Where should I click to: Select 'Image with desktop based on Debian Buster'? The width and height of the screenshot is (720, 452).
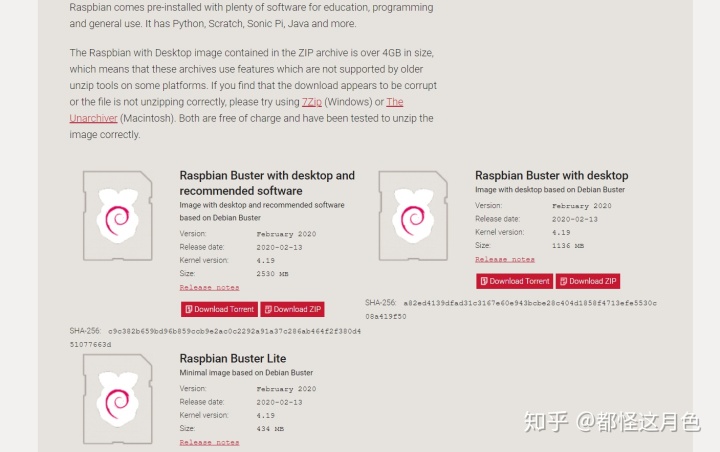[x=550, y=189]
